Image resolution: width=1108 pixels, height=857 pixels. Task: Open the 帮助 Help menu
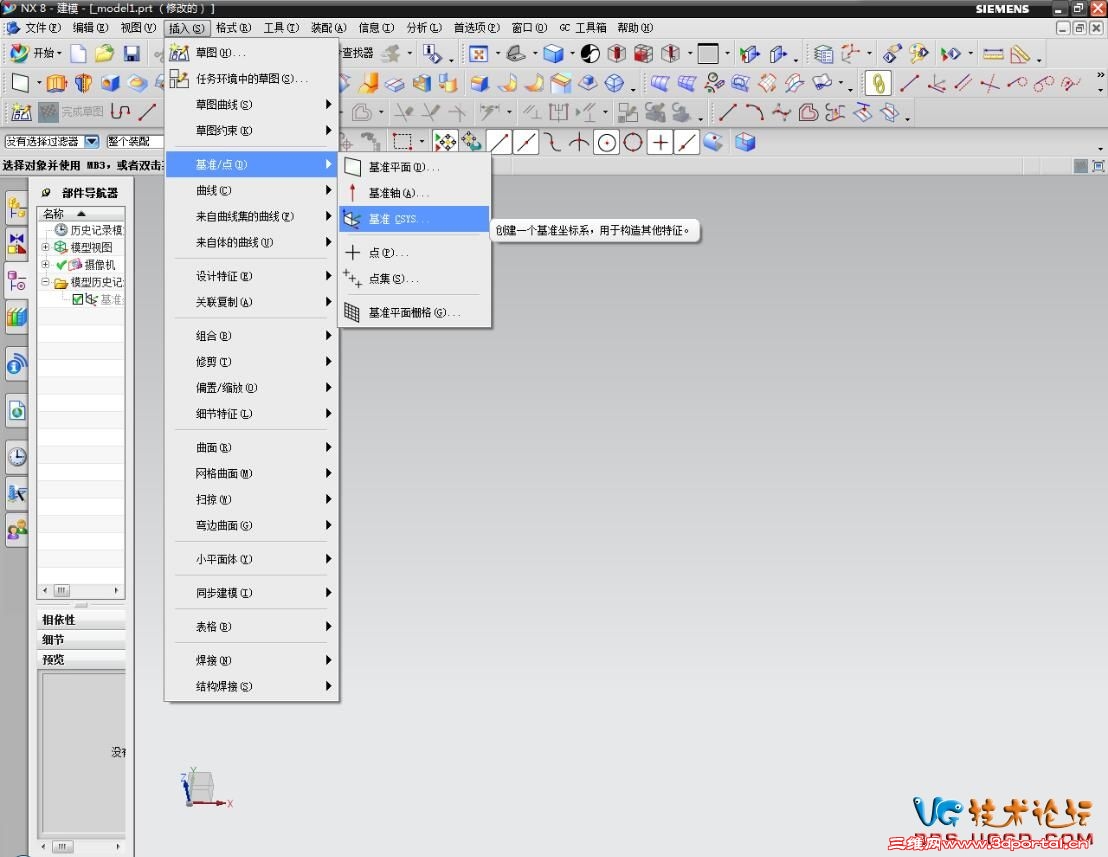coord(635,28)
